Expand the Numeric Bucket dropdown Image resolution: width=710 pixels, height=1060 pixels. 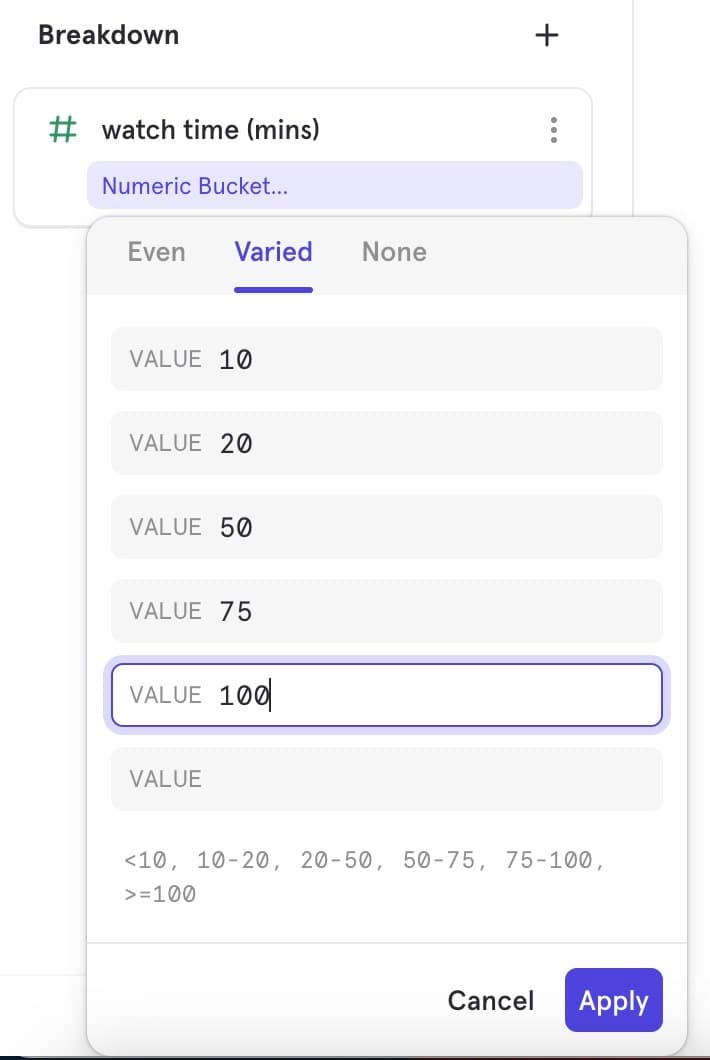pyautogui.click(x=334, y=186)
